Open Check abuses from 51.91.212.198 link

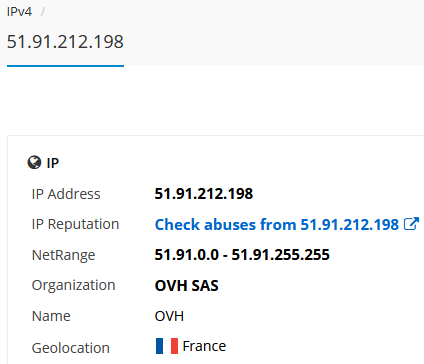pyautogui.click(x=277, y=224)
